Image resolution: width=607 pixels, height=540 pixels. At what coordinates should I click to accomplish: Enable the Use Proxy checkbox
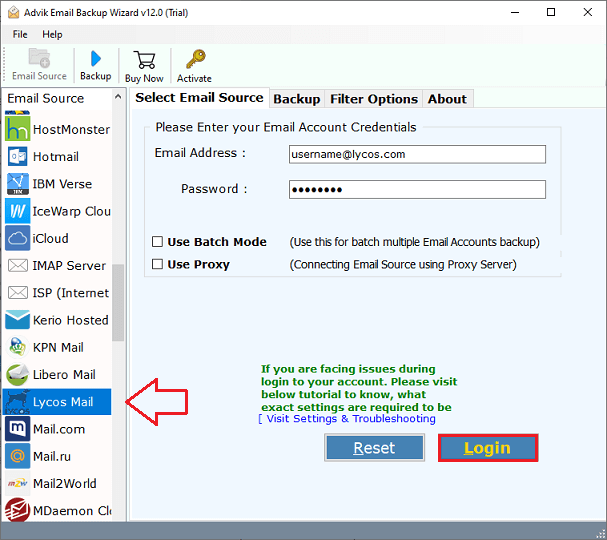click(x=157, y=264)
